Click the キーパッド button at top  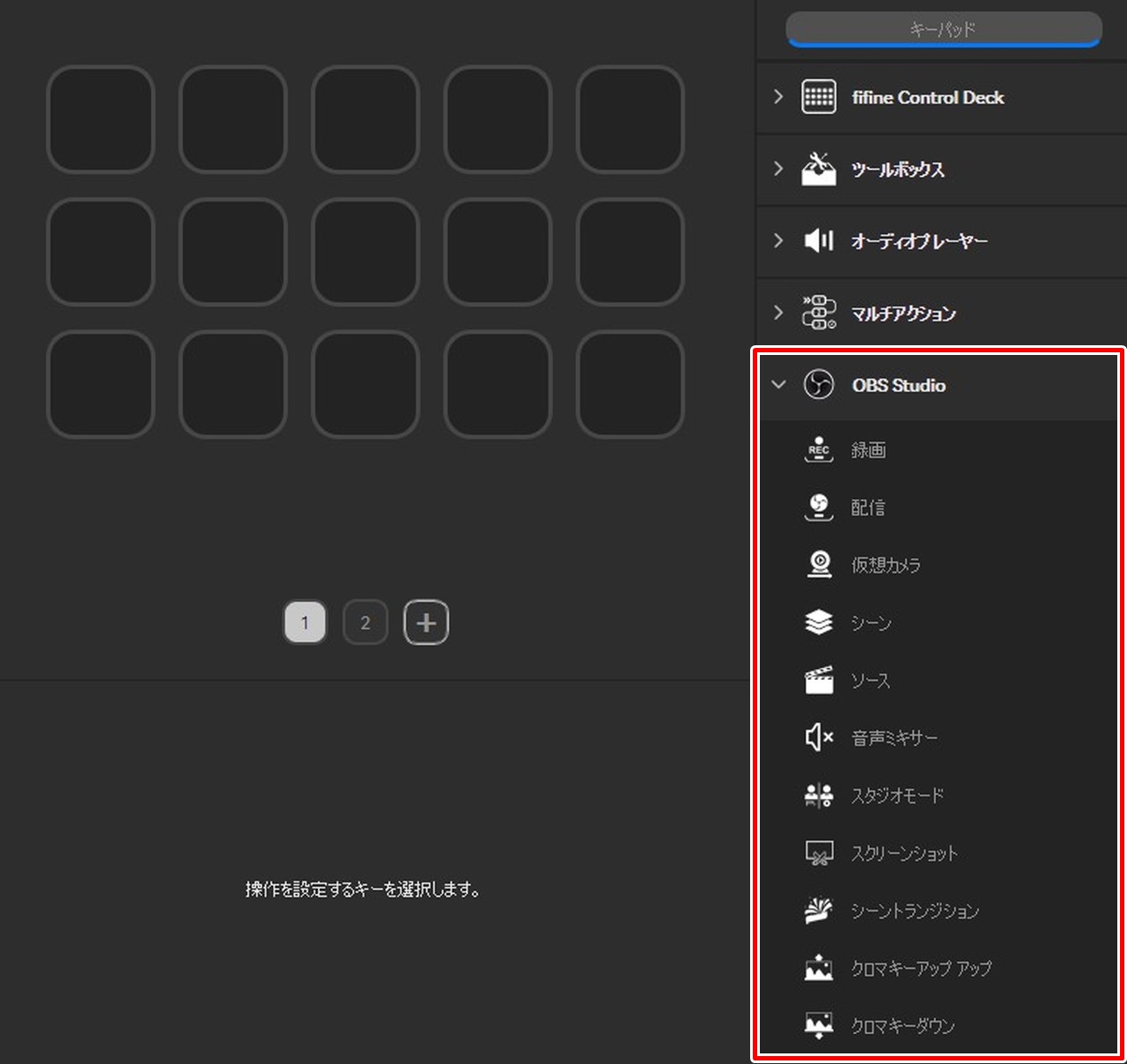click(x=943, y=30)
